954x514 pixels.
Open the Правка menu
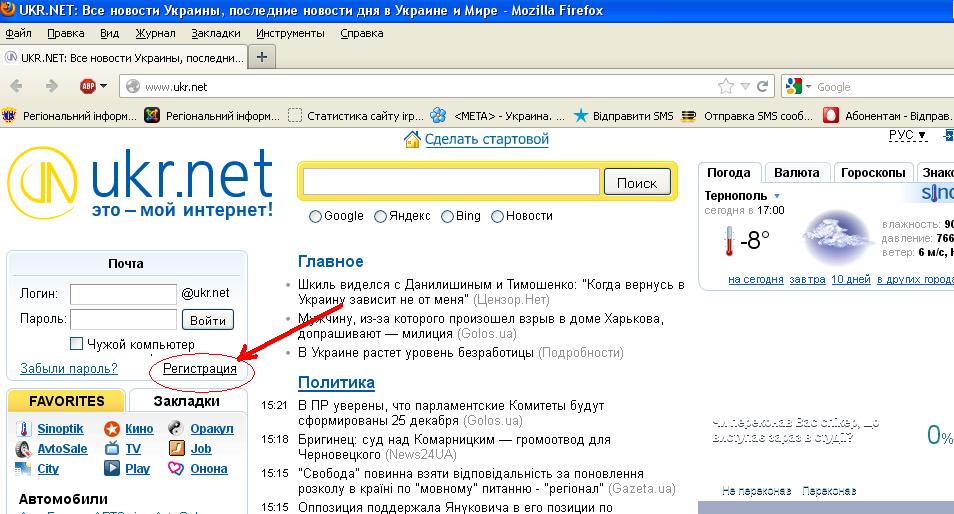[66, 33]
